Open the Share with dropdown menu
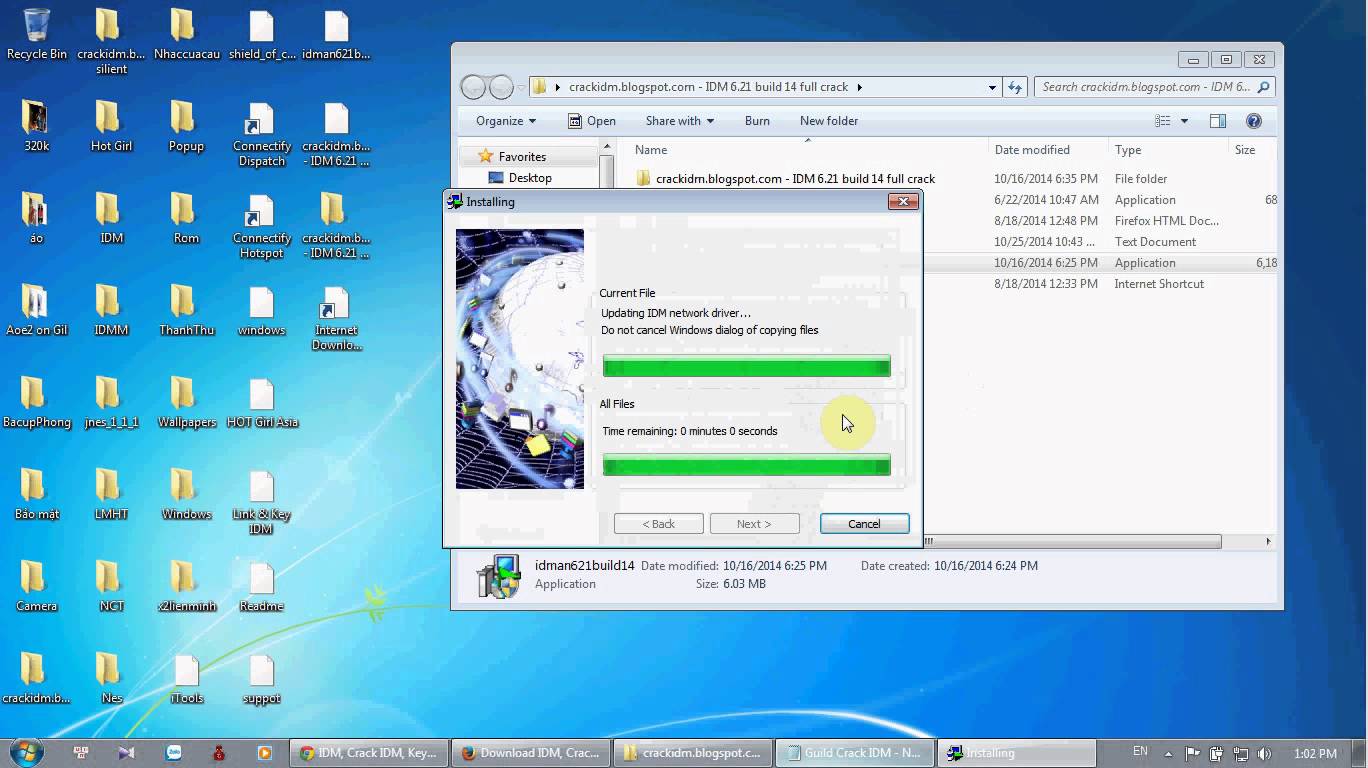Screen dimensions: 1368x768 pos(680,121)
